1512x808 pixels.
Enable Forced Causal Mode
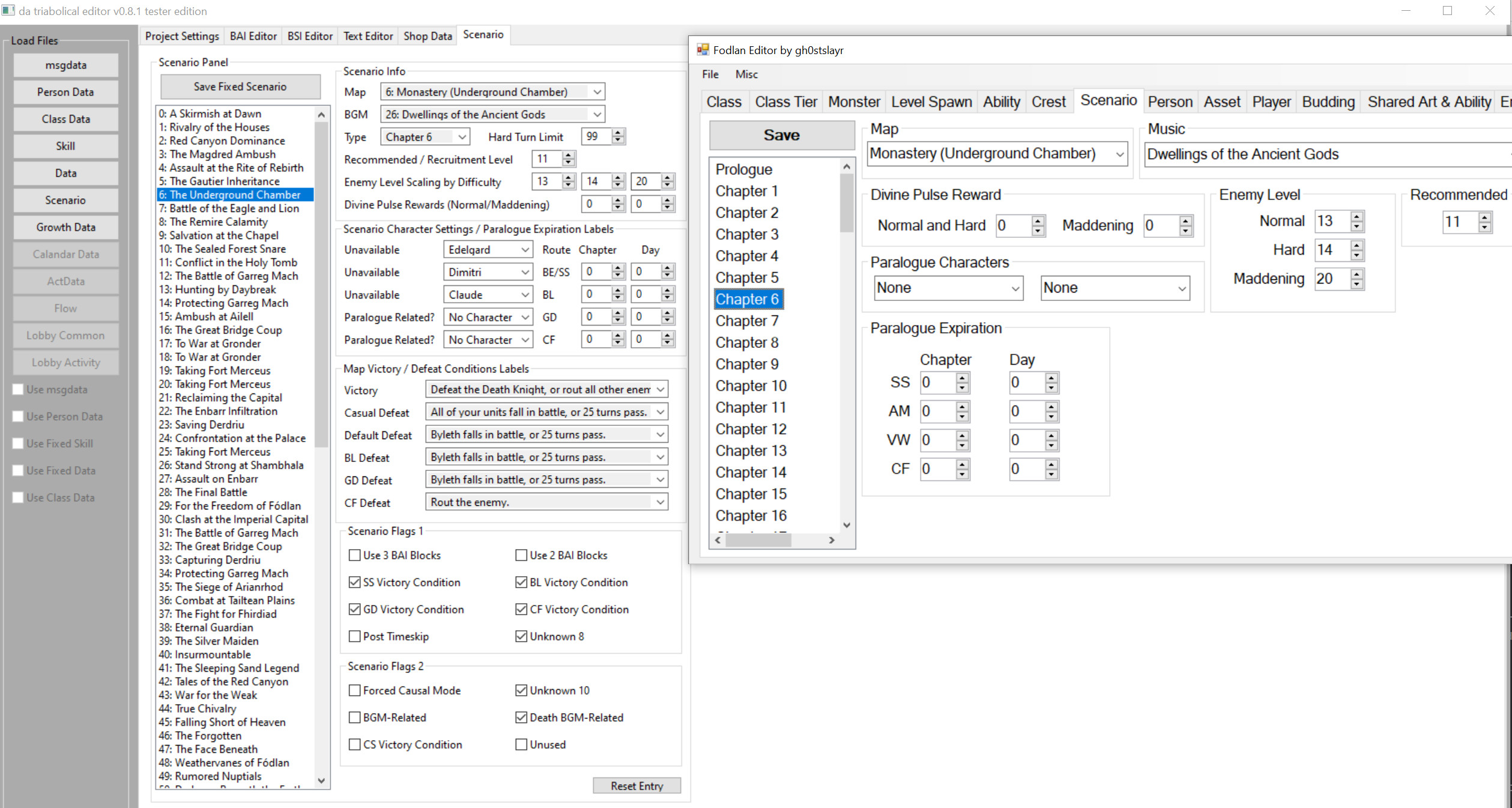[354, 690]
